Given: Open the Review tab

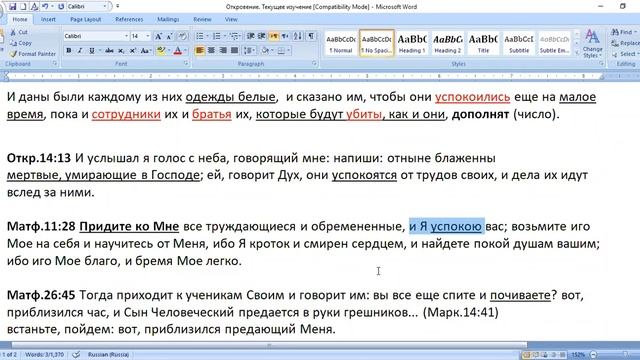Looking at the screenshot, I should [x=202, y=19].
